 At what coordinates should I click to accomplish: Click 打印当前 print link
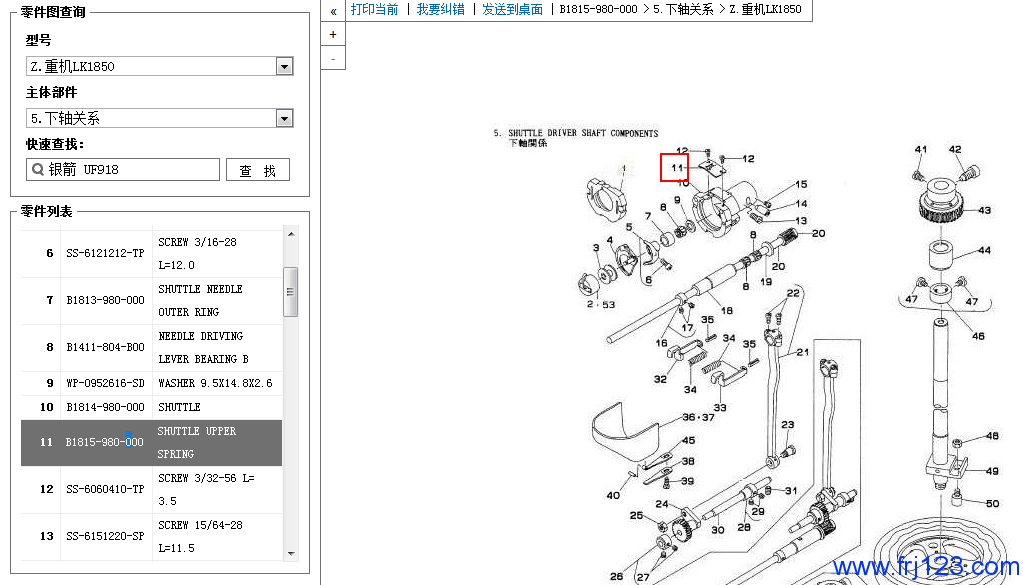[374, 9]
